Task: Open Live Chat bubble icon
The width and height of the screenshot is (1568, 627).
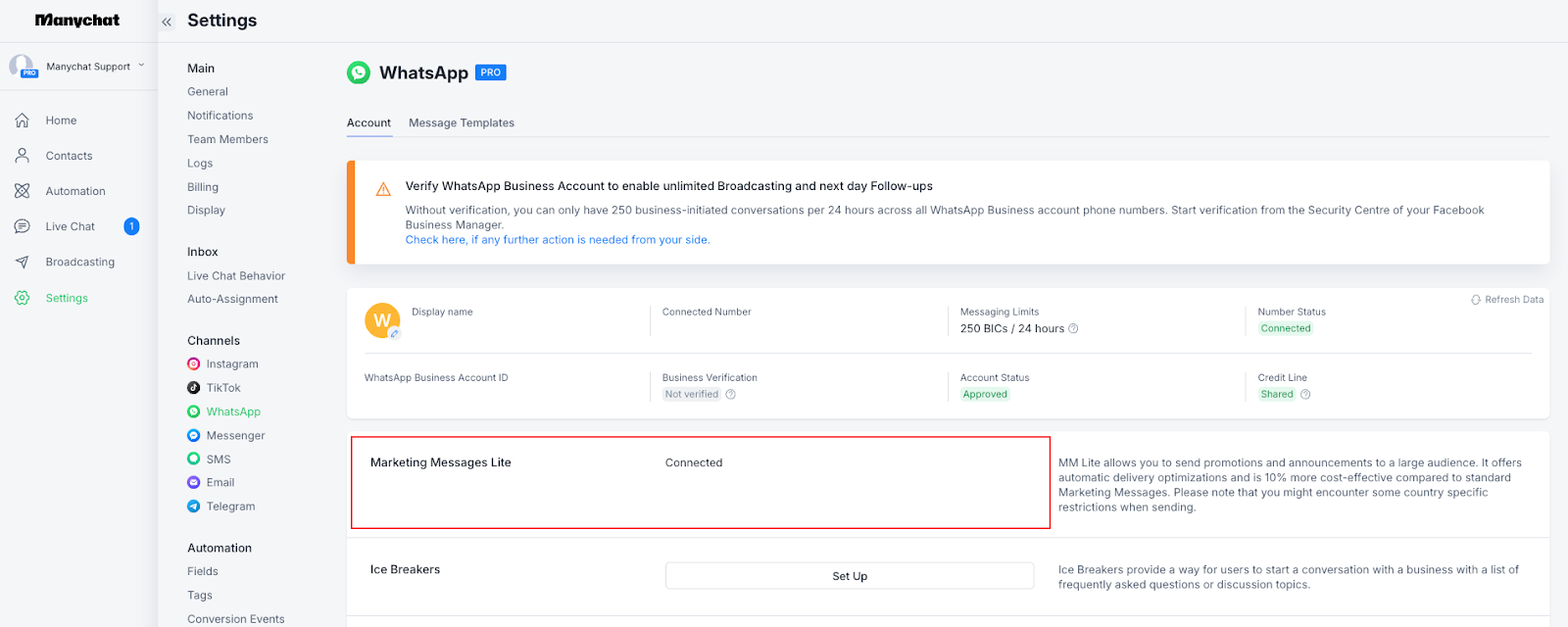Action: [22, 226]
